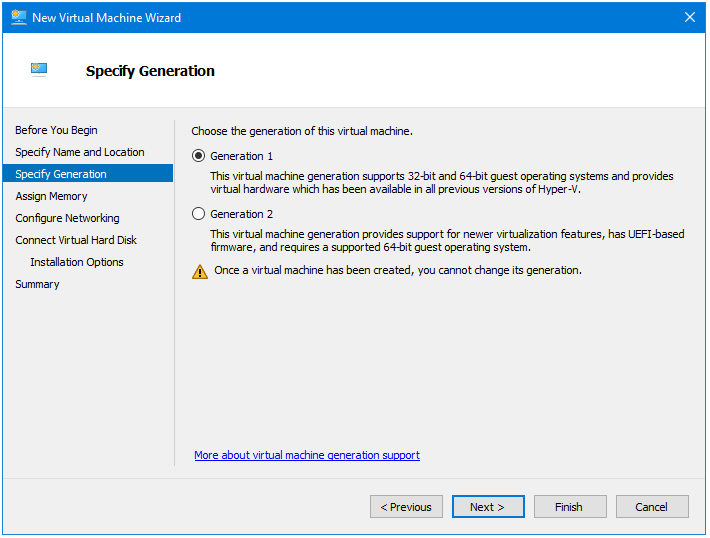Click the wizard icon in the title bar
Viewport: 710px width, 538px height.
[x=18, y=18]
